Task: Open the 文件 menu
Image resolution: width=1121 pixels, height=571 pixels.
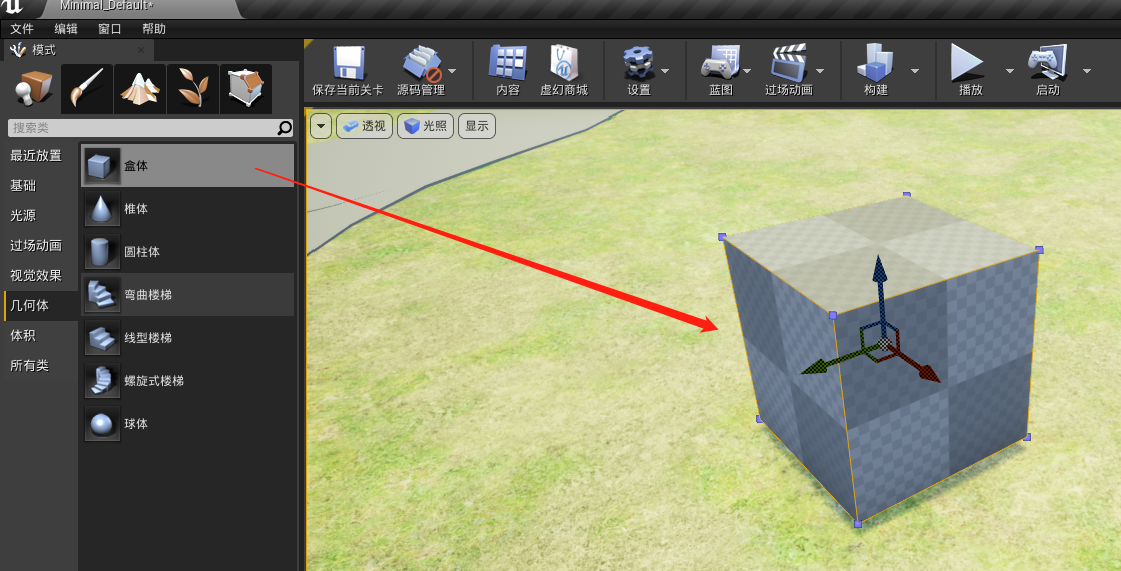Action: point(22,29)
